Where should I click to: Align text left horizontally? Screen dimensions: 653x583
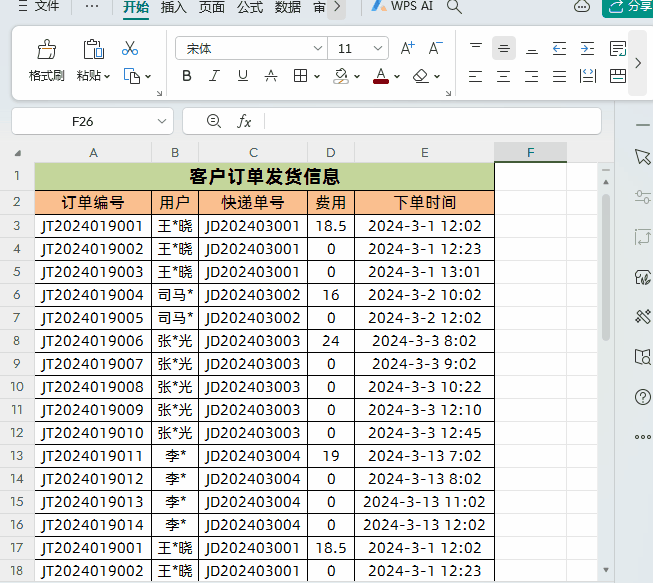point(475,76)
